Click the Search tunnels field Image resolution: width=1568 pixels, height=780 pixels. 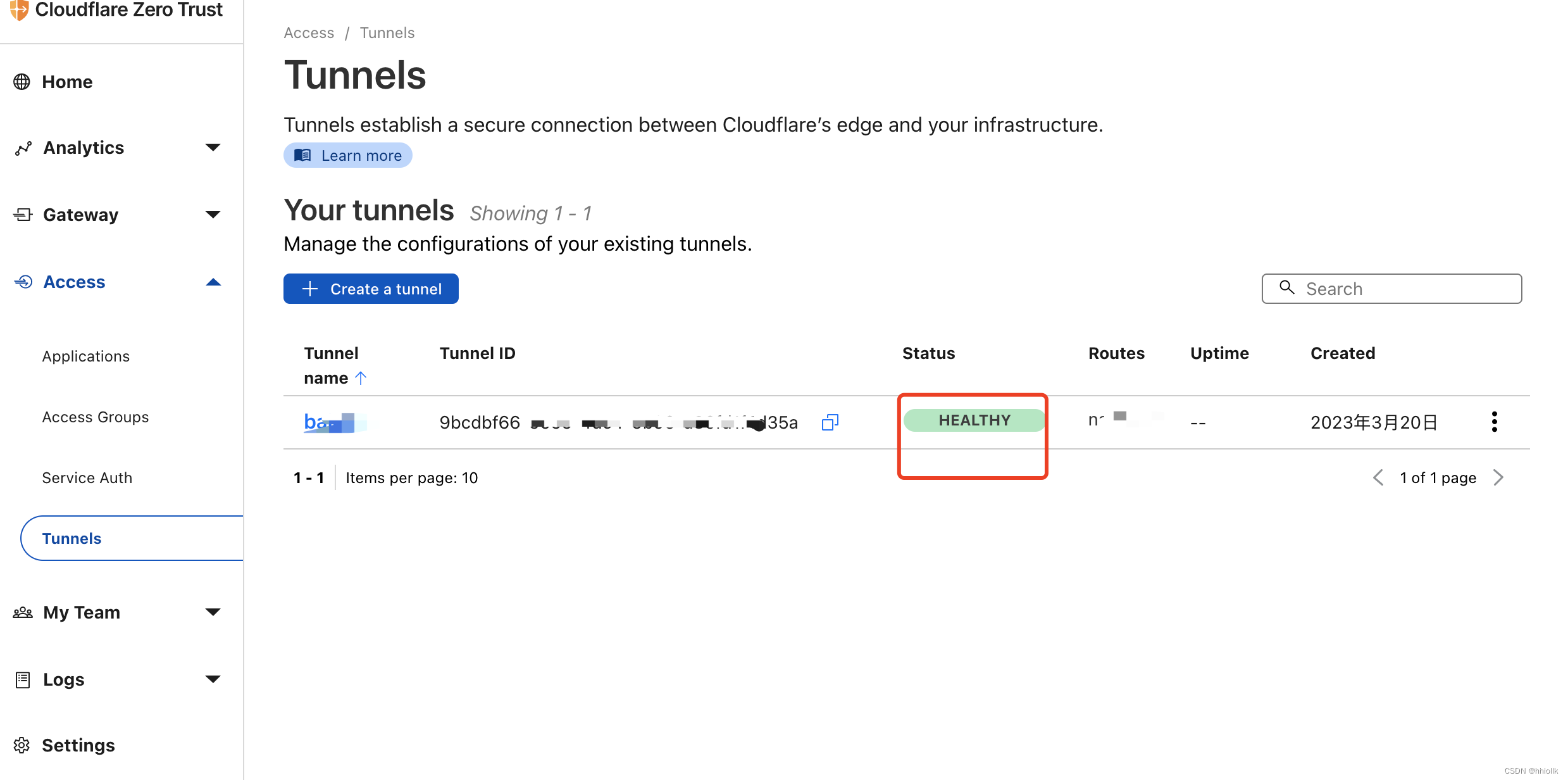(x=1392, y=289)
